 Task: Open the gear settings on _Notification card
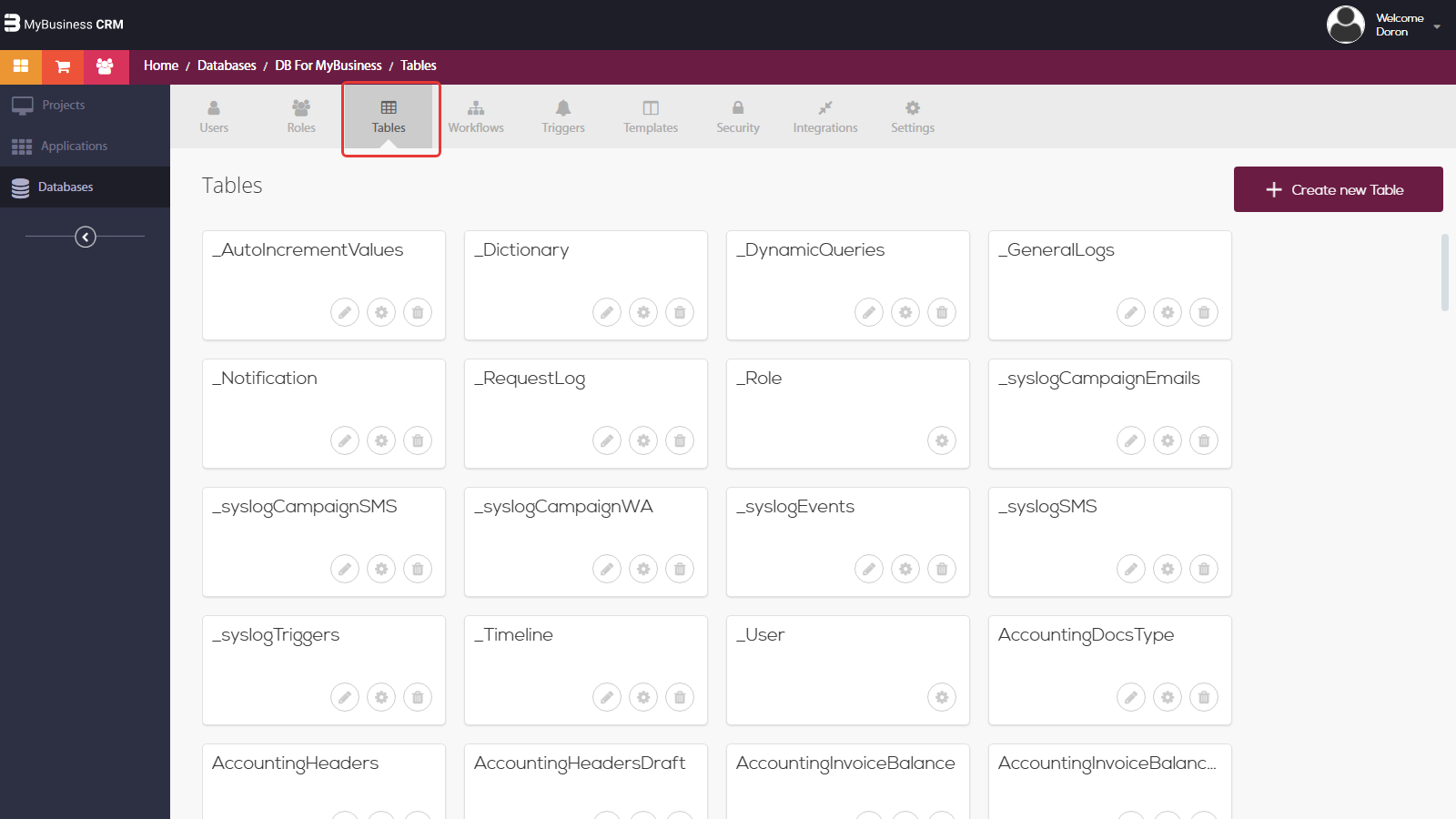click(x=381, y=440)
